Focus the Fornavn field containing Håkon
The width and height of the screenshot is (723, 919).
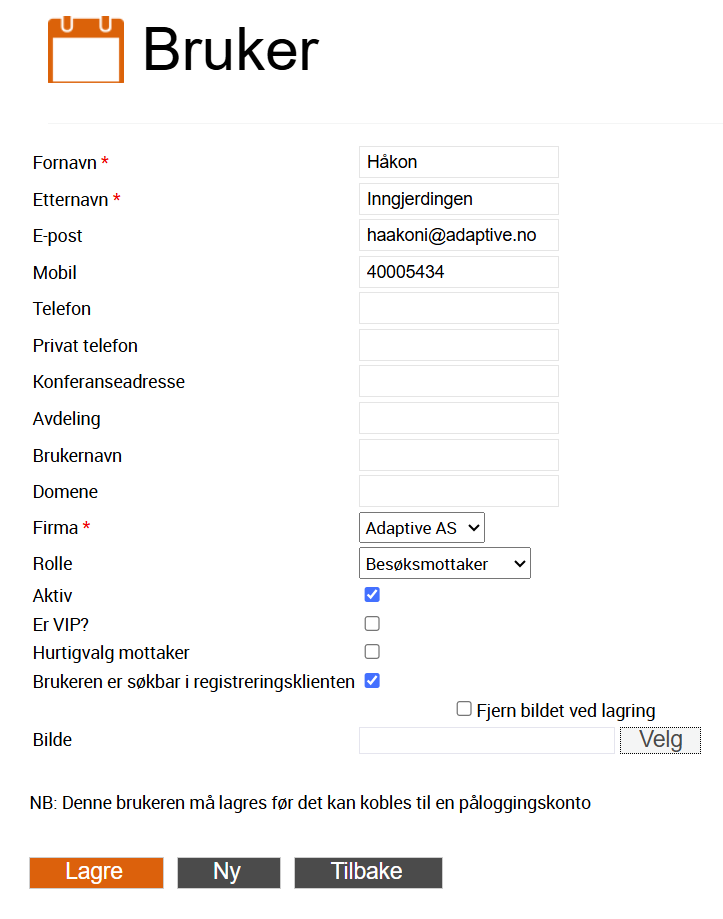[459, 162]
